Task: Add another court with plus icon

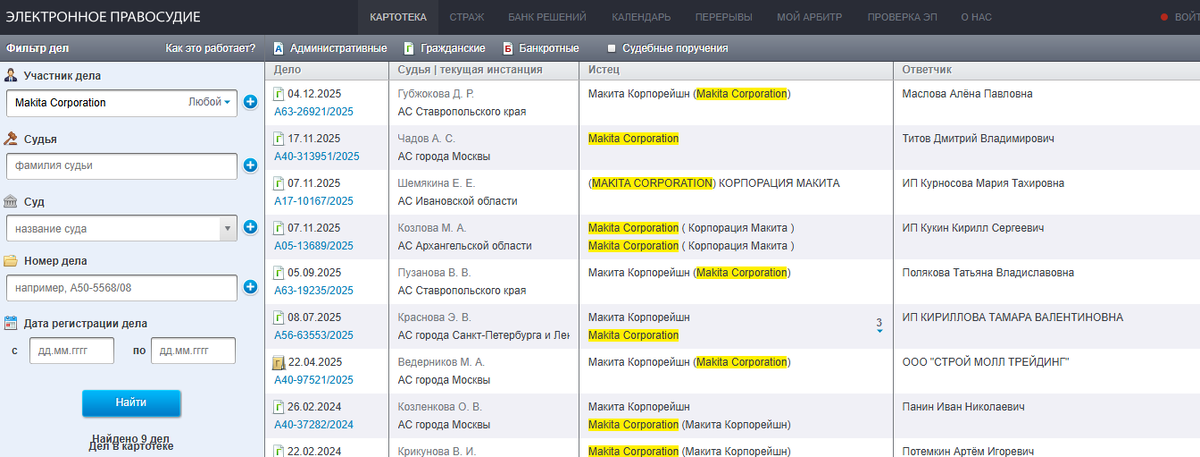Action: point(250,228)
